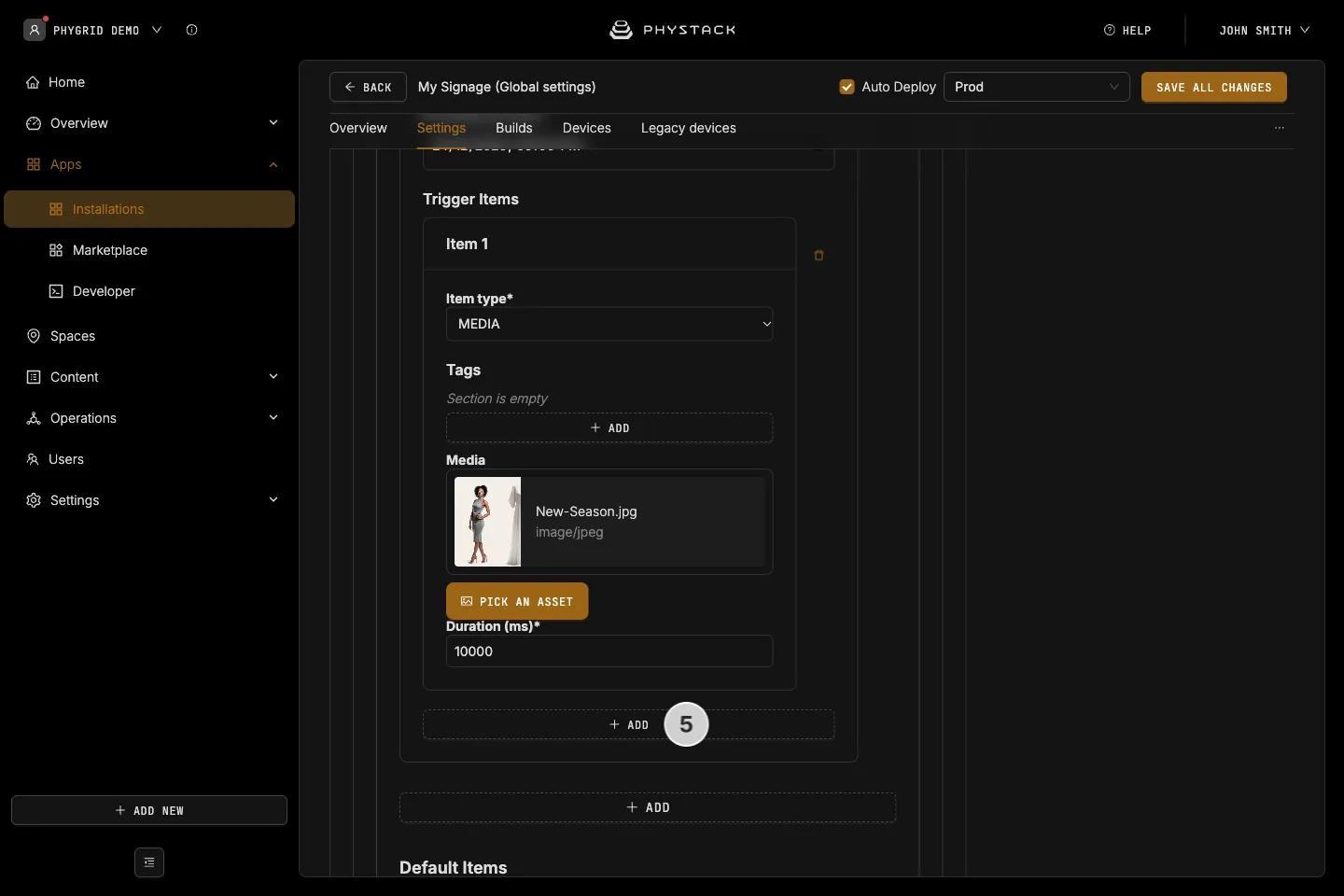Switch to the Devices tab
The width and height of the screenshot is (1344, 896).
(x=587, y=128)
